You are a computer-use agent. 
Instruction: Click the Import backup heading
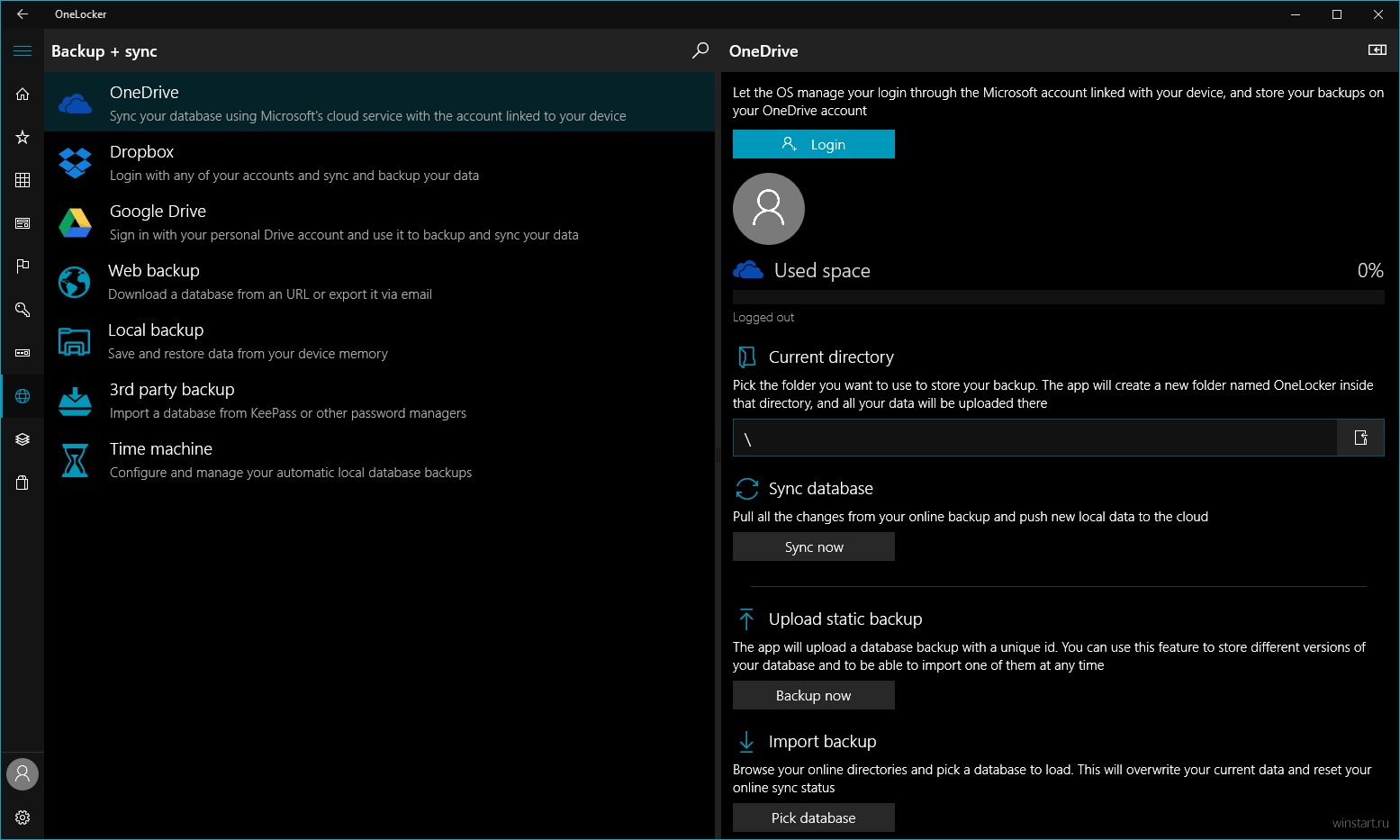[x=822, y=742]
